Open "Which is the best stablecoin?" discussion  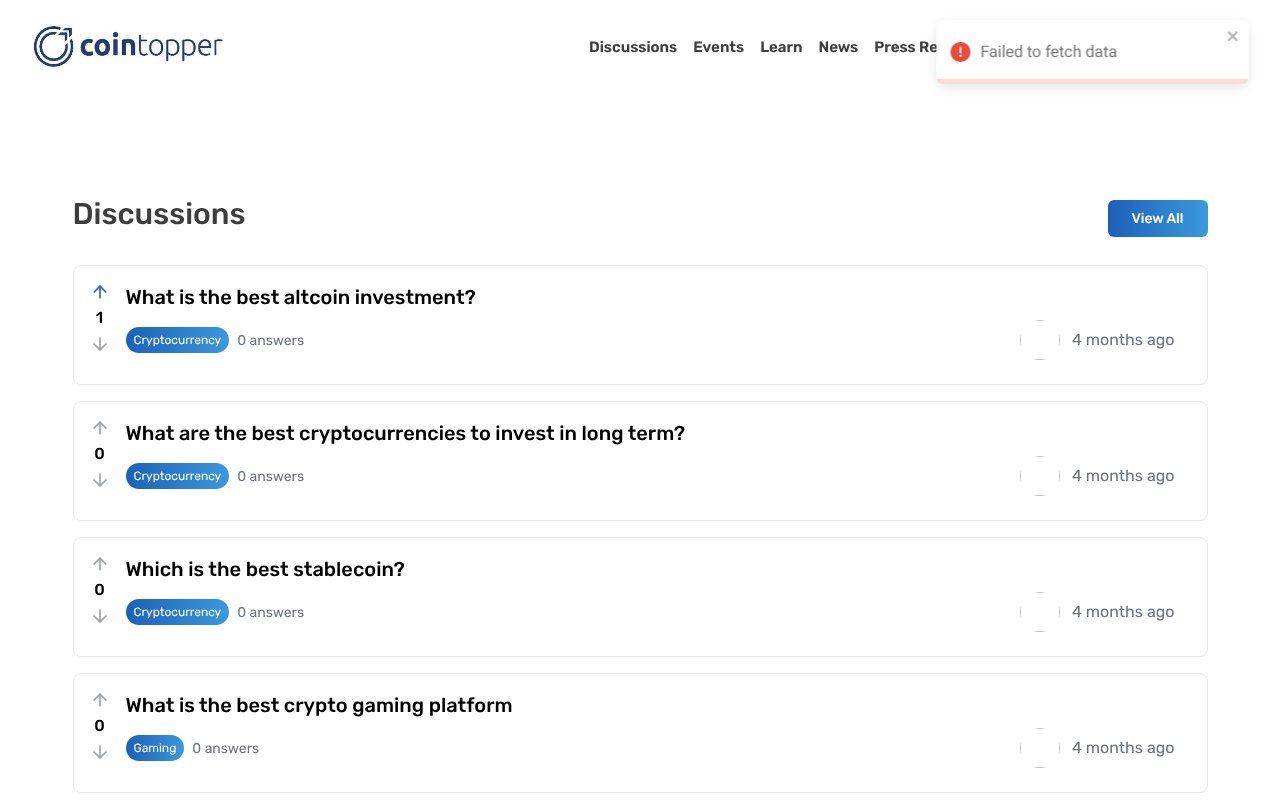[265, 569]
